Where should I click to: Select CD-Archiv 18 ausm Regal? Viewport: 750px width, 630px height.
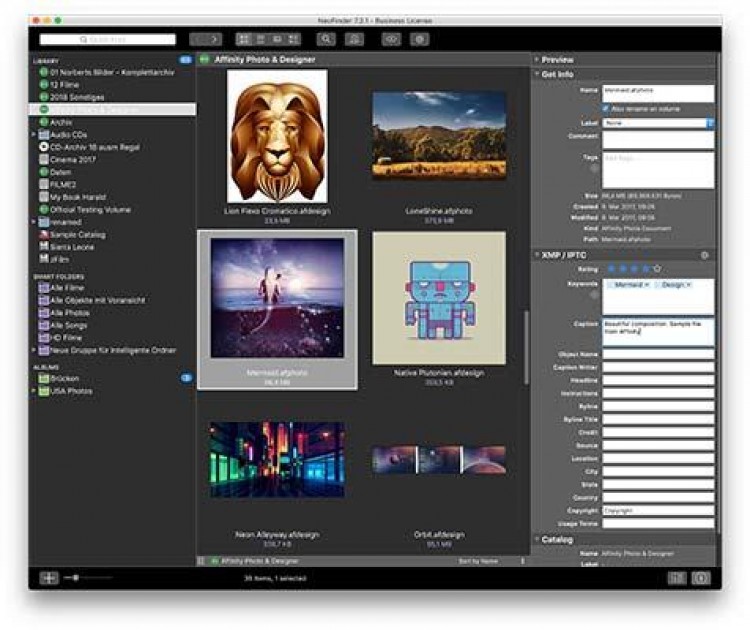pos(94,147)
